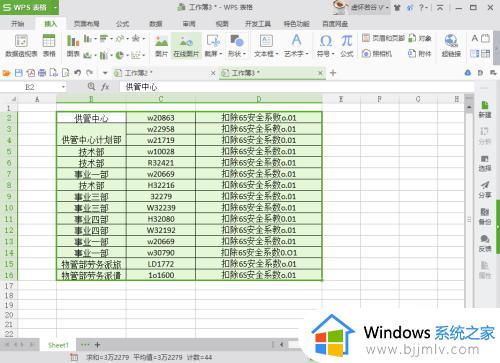Switch to the 公式 ribbon tab
Viewport: 500px width, 363px height.
pos(122,24)
